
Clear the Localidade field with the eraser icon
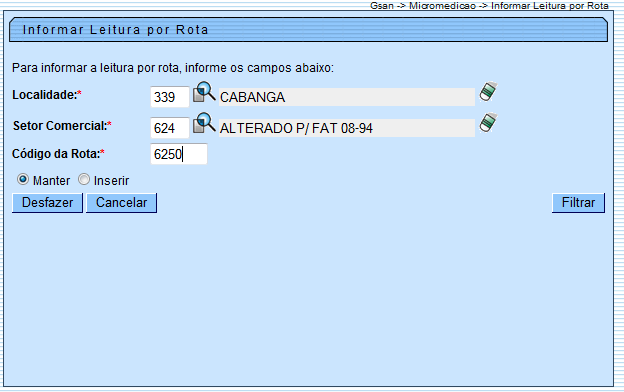[x=488, y=92]
